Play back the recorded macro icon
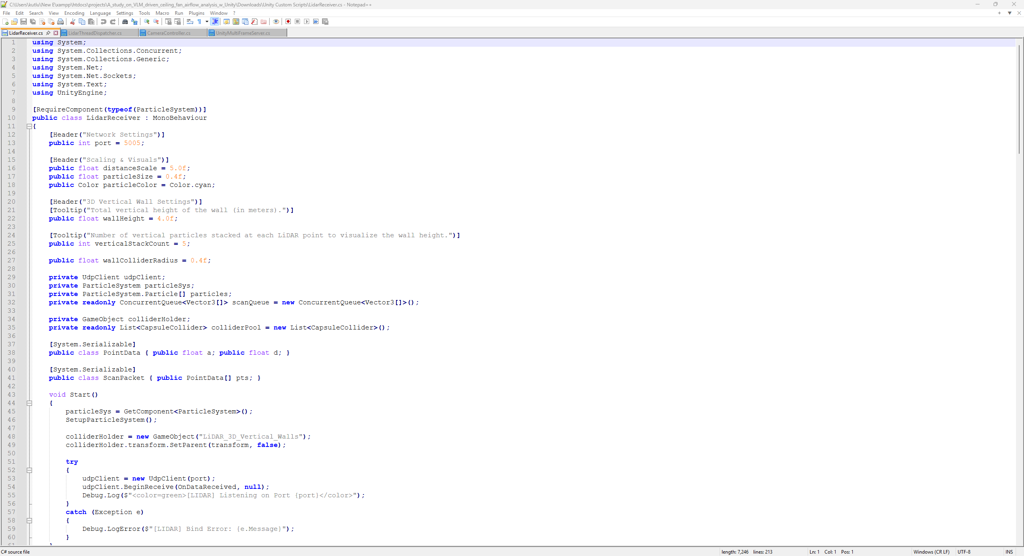The image size is (1024, 556). point(306,22)
